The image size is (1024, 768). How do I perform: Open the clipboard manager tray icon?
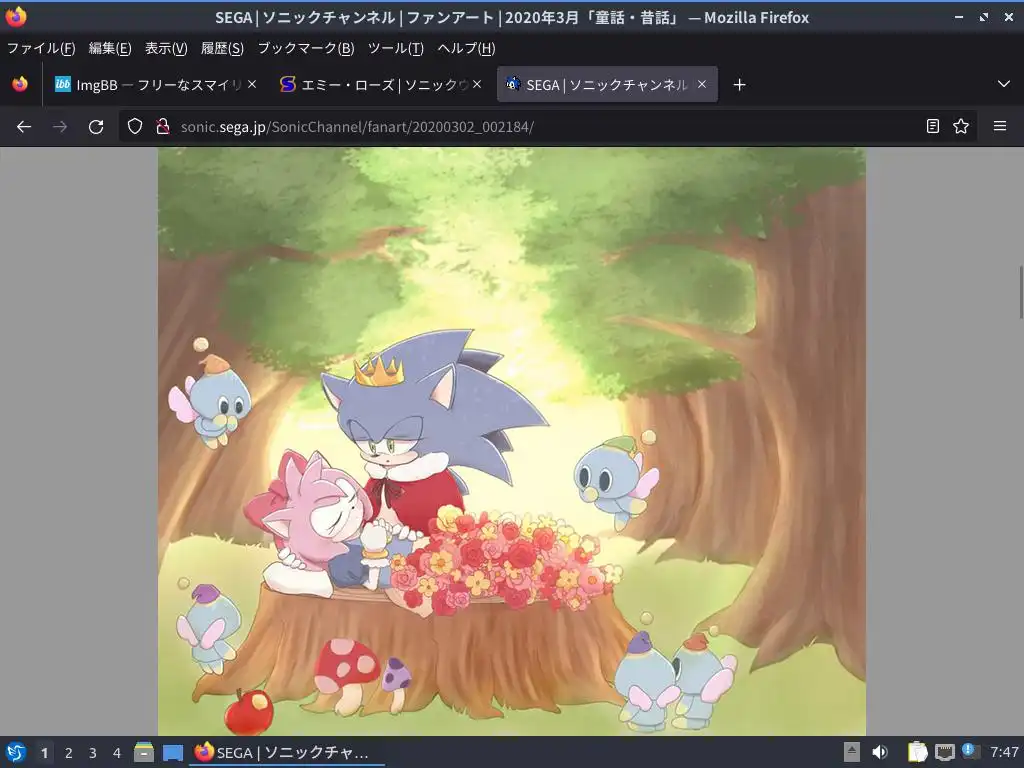[918, 752]
